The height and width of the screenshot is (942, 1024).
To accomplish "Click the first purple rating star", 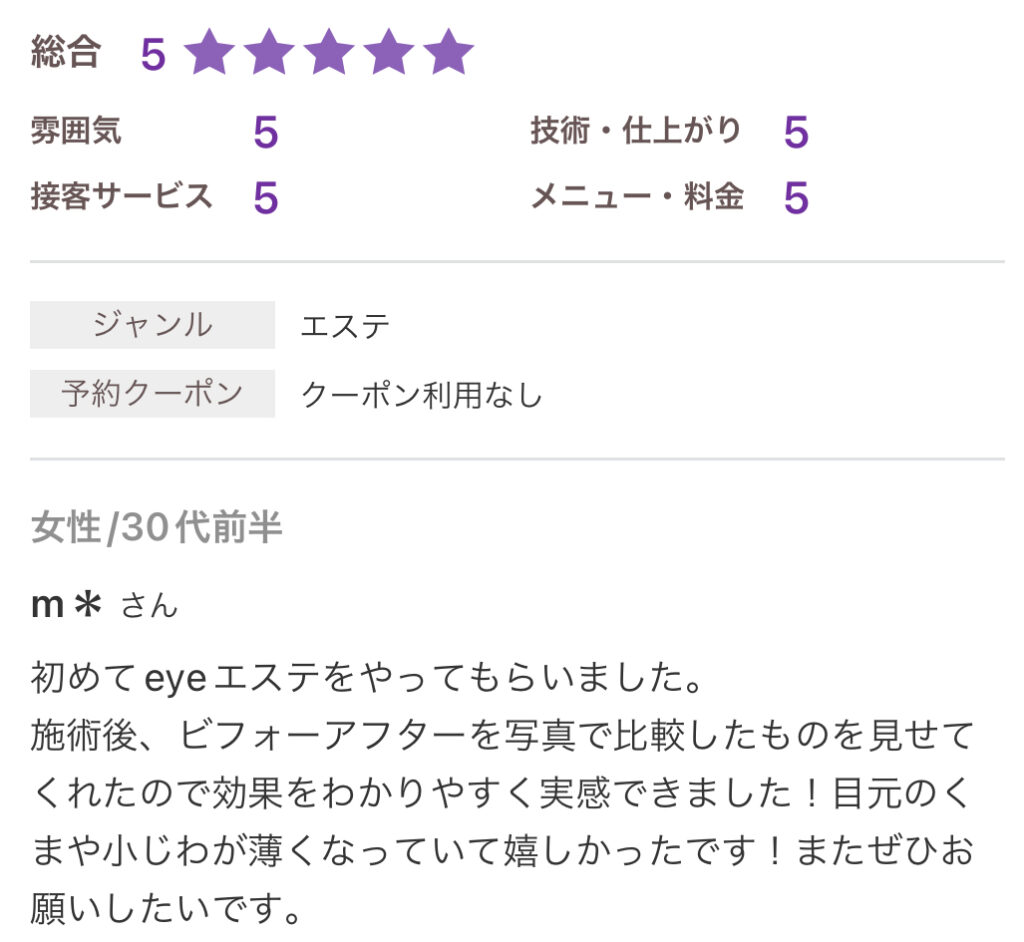I will (209, 52).
